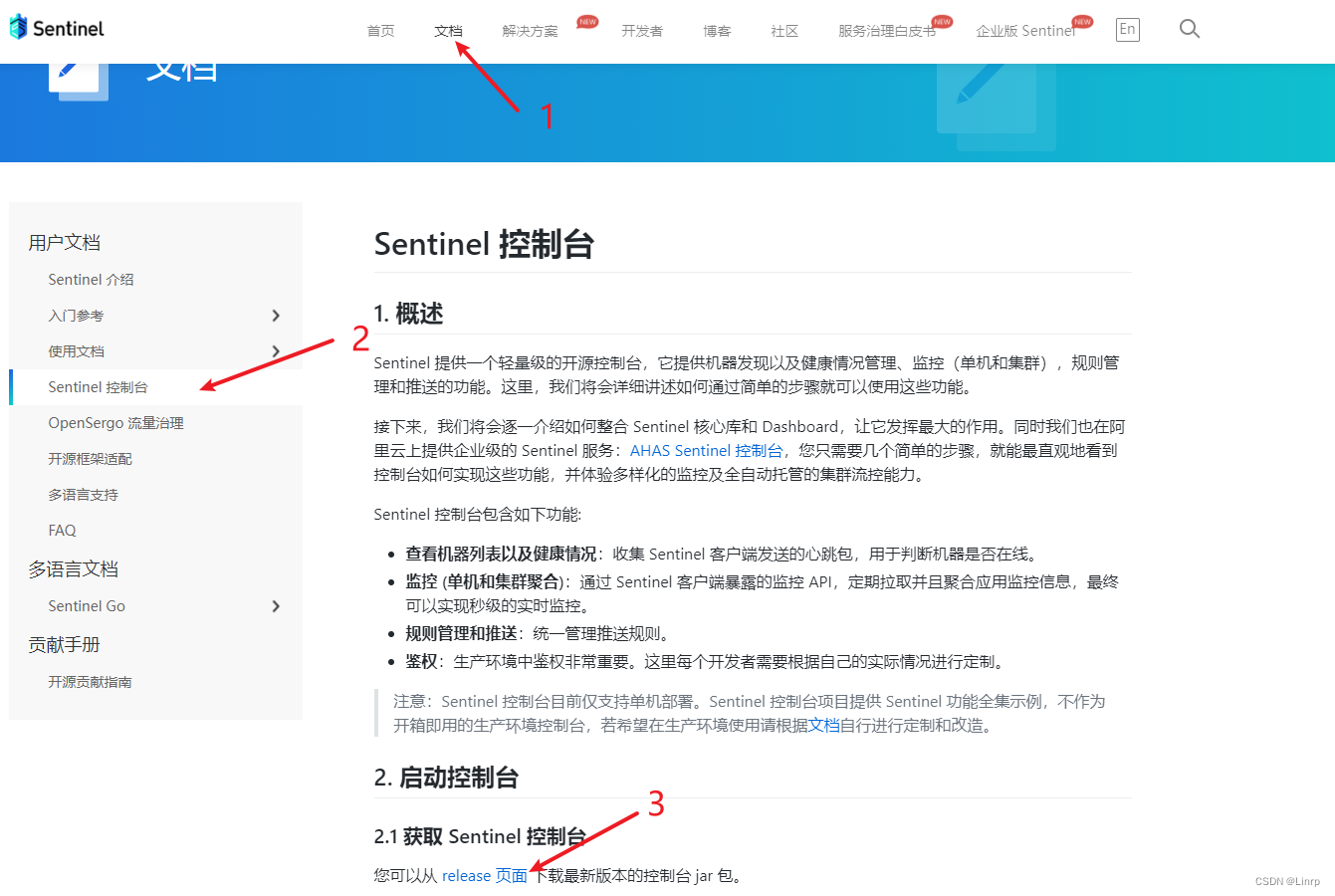1335x896 pixels.
Task: Click the 用户文档 sidebar heading
Action: (x=65, y=243)
